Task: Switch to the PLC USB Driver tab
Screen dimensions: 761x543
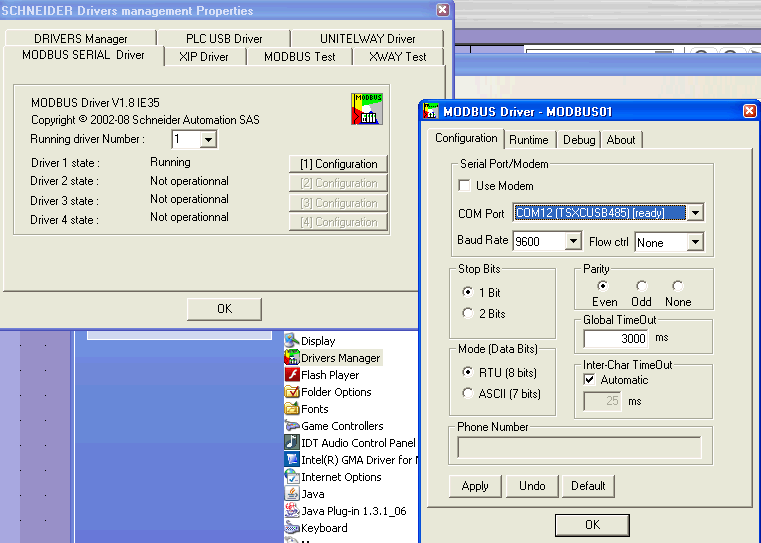Action: pyautogui.click(x=224, y=38)
